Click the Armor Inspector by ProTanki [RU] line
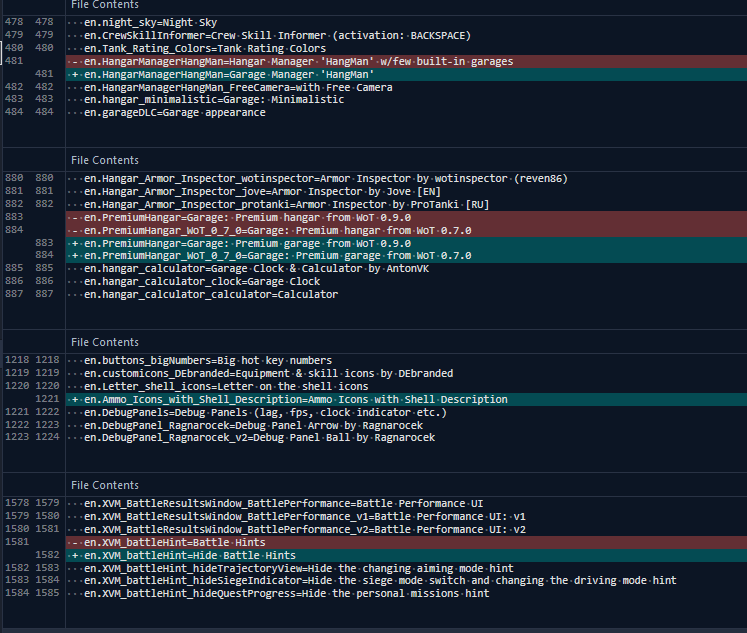This screenshot has height=633, width=747. pos(287,204)
